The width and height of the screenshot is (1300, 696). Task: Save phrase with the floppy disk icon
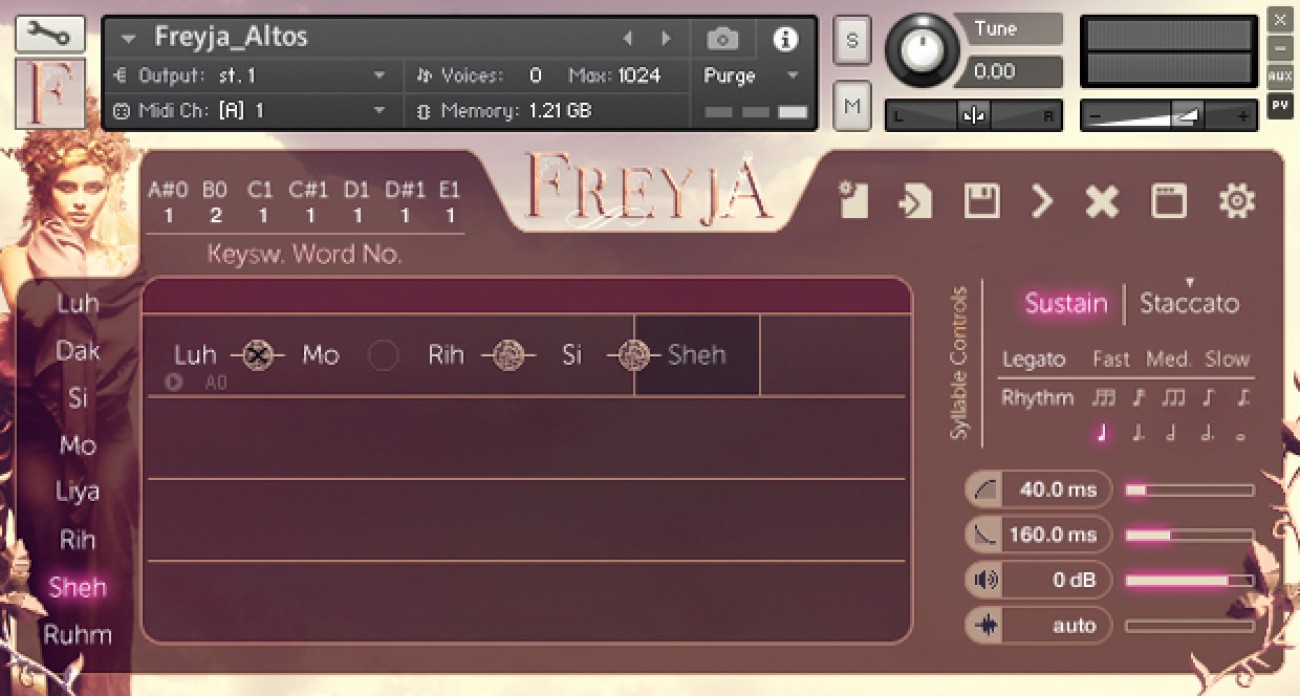click(x=981, y=202)
